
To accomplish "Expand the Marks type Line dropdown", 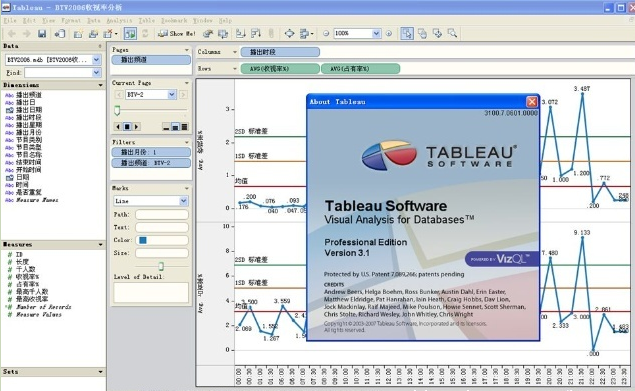I will (x=183, y=201).
